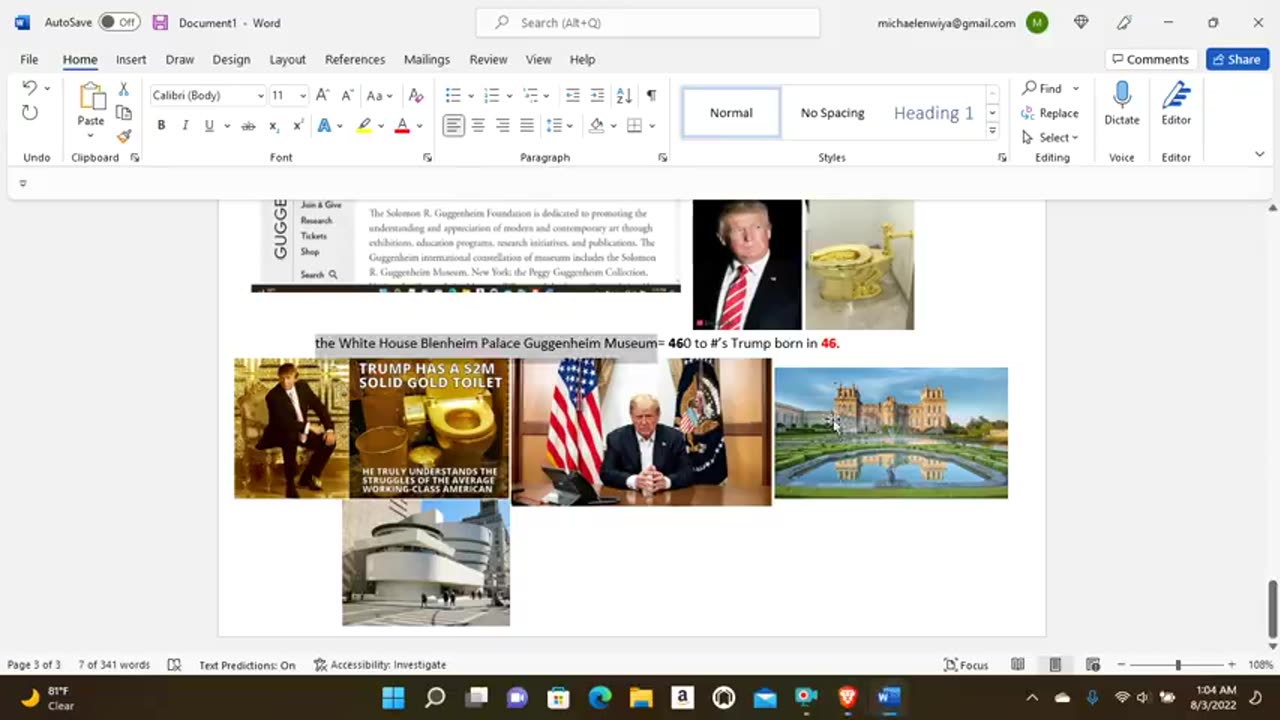The image size is (1280, 720).
Task: Toggle Focus mode in status bar
Action: click(966, 664)
